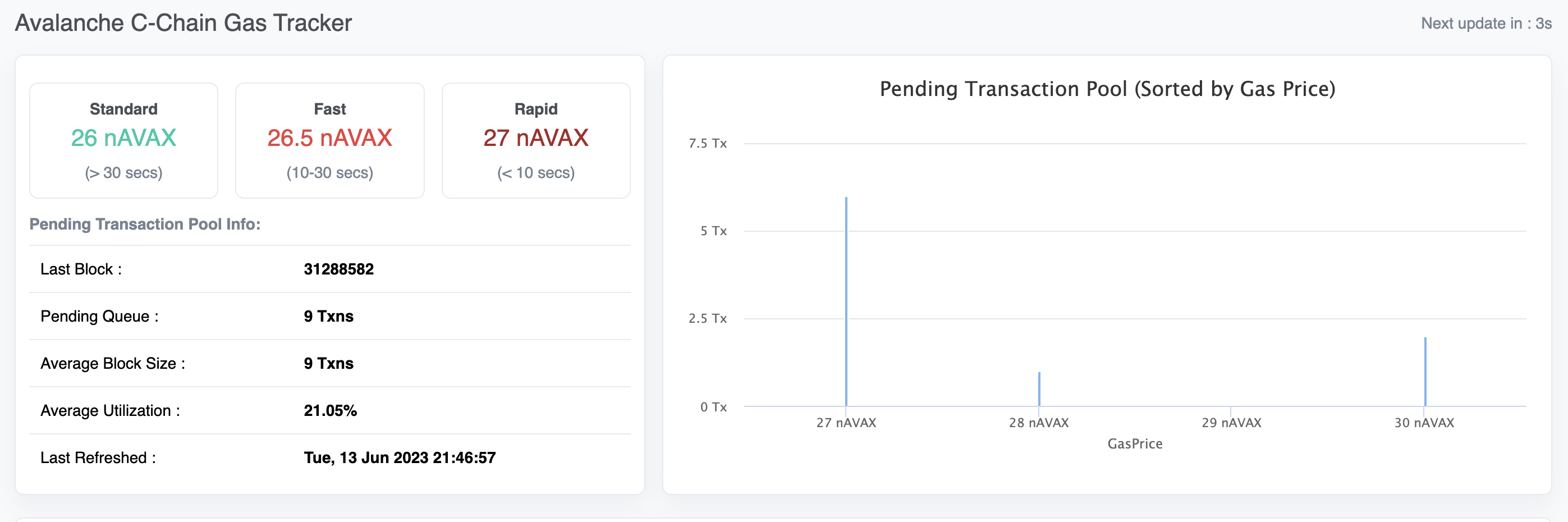Click the Rapid price value 27 nAVAX

[535, 138]
